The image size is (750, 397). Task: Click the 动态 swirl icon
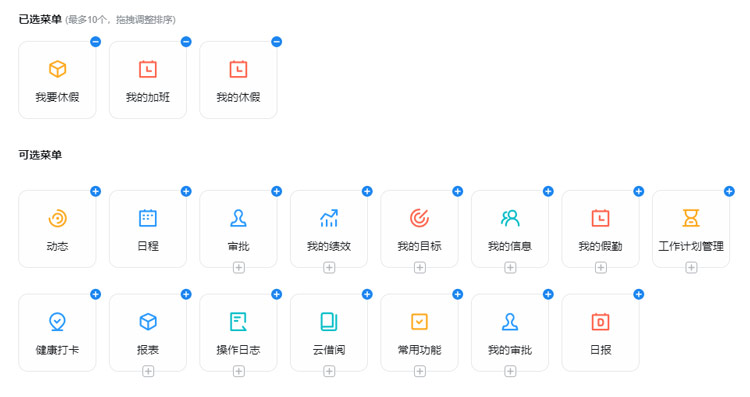coord(57,219)
